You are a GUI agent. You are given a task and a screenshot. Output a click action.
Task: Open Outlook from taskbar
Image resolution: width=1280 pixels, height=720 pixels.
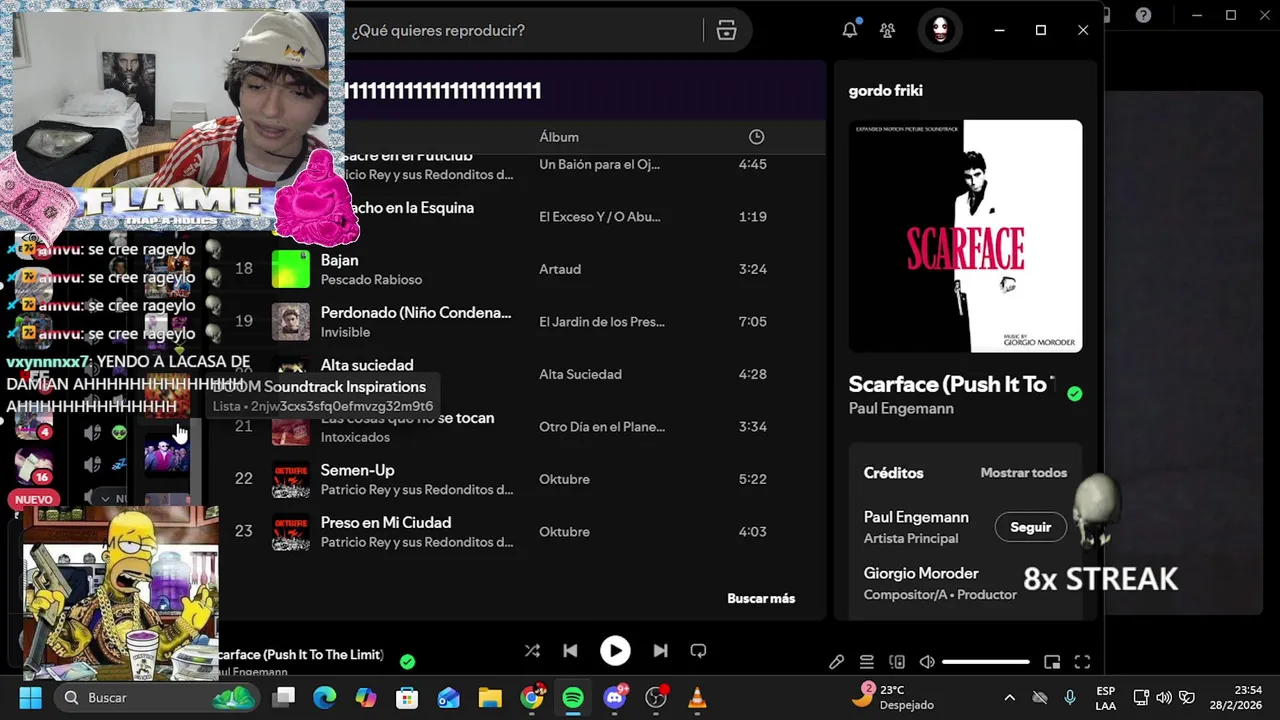(448, 697)
